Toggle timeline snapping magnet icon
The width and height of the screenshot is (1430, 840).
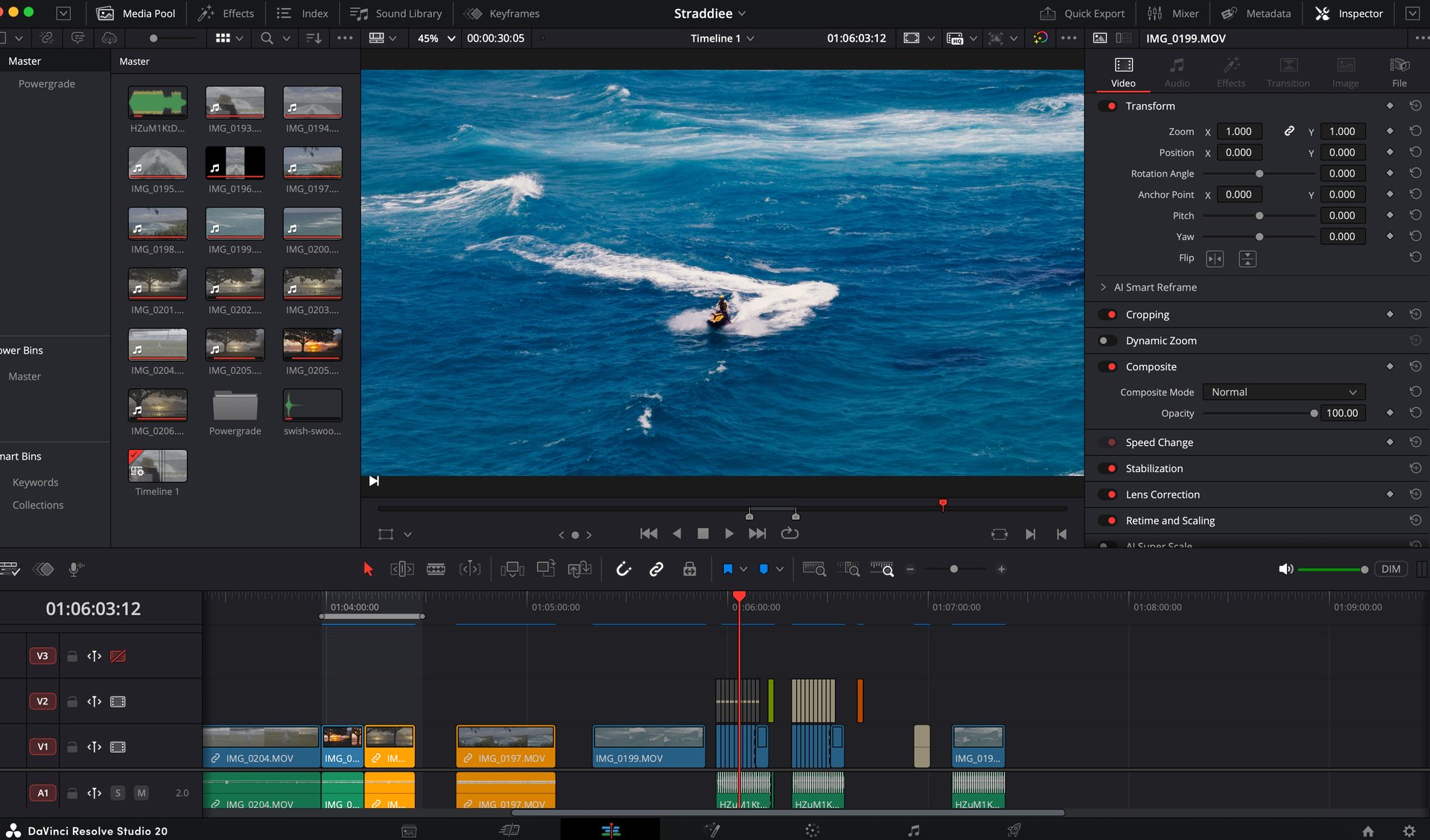[x=623, y=569]
